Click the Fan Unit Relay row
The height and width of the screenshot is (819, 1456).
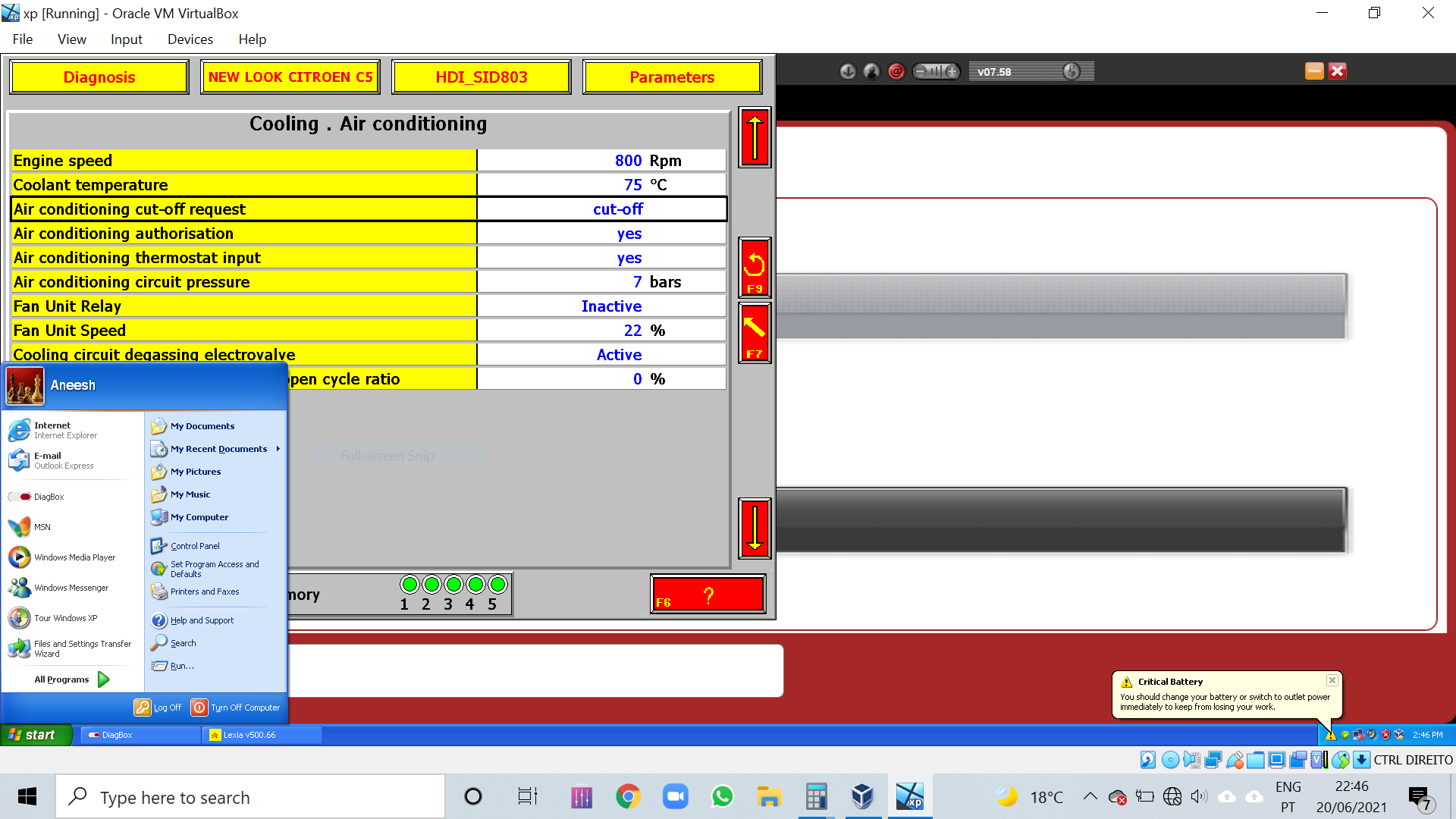[x=369, y=306]
